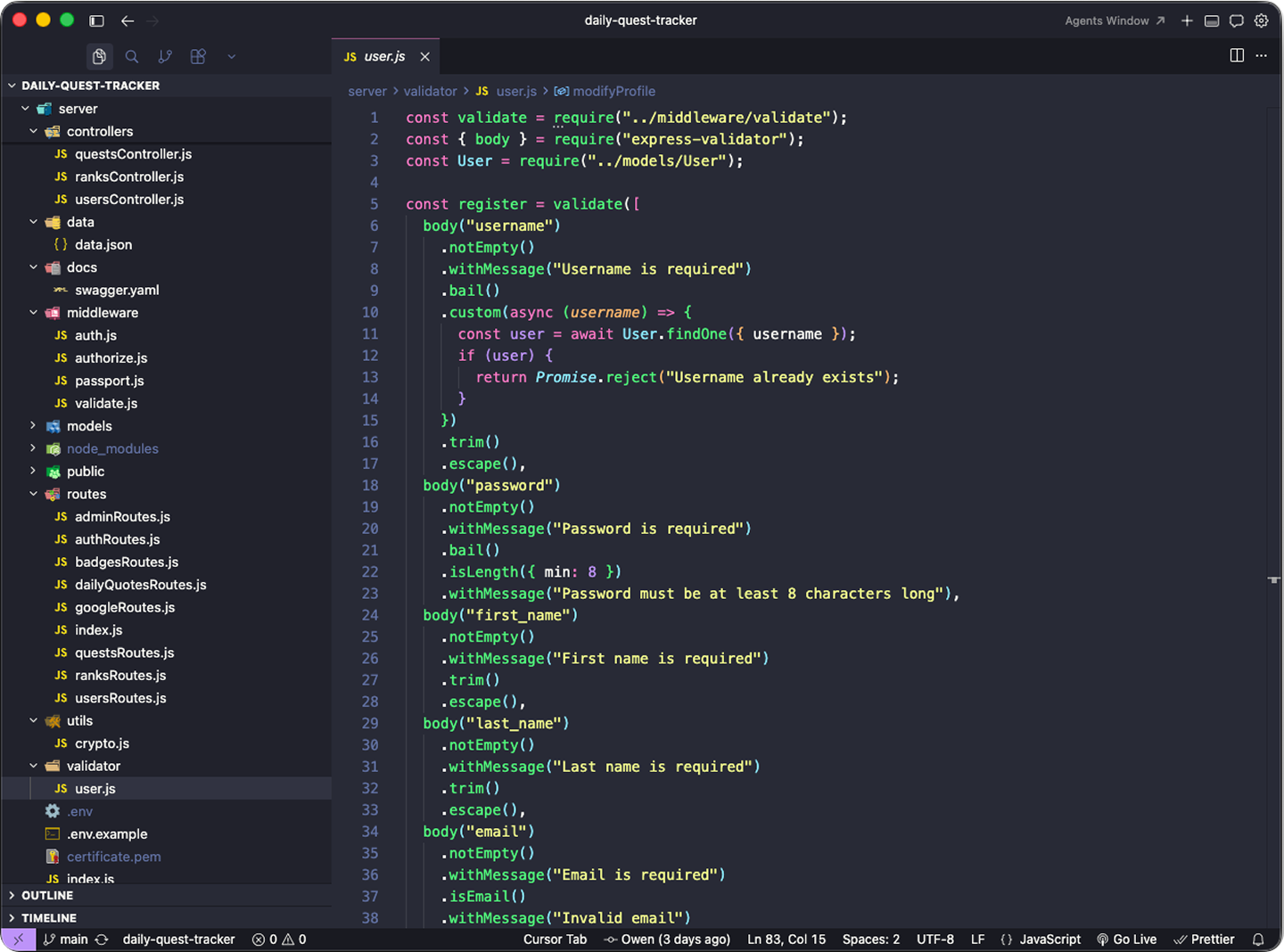Viewport: 1284px width, 952px height.
Task: Split the editor to the right
Action: pos(1237,55)
